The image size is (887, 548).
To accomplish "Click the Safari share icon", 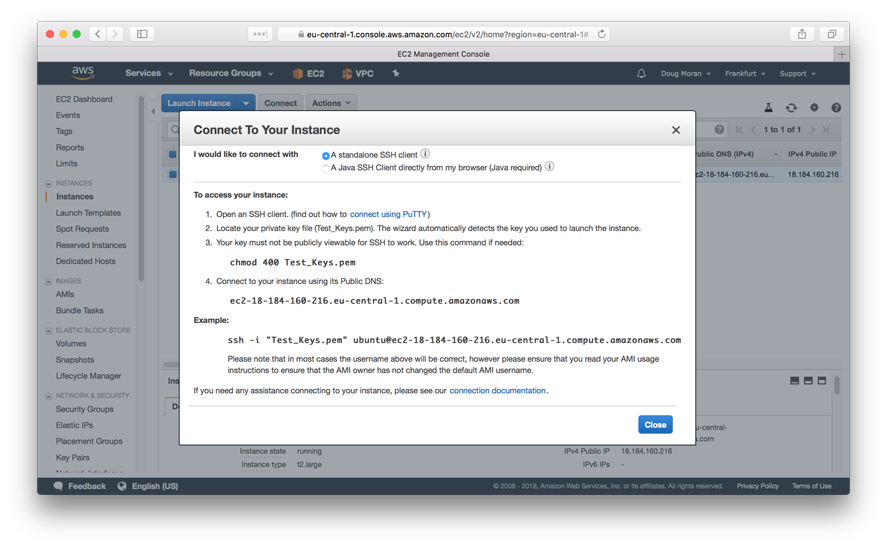I will coord(802,34).
